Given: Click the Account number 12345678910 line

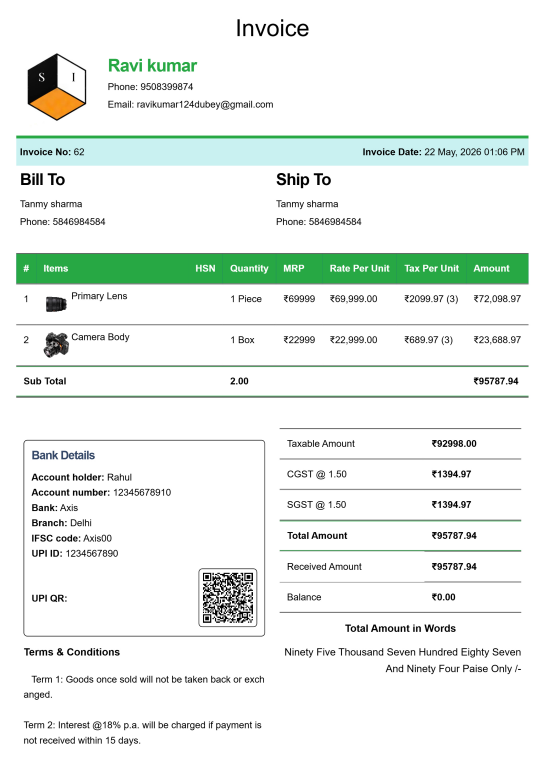Looking at the screenshot, I should pos(101,493).
